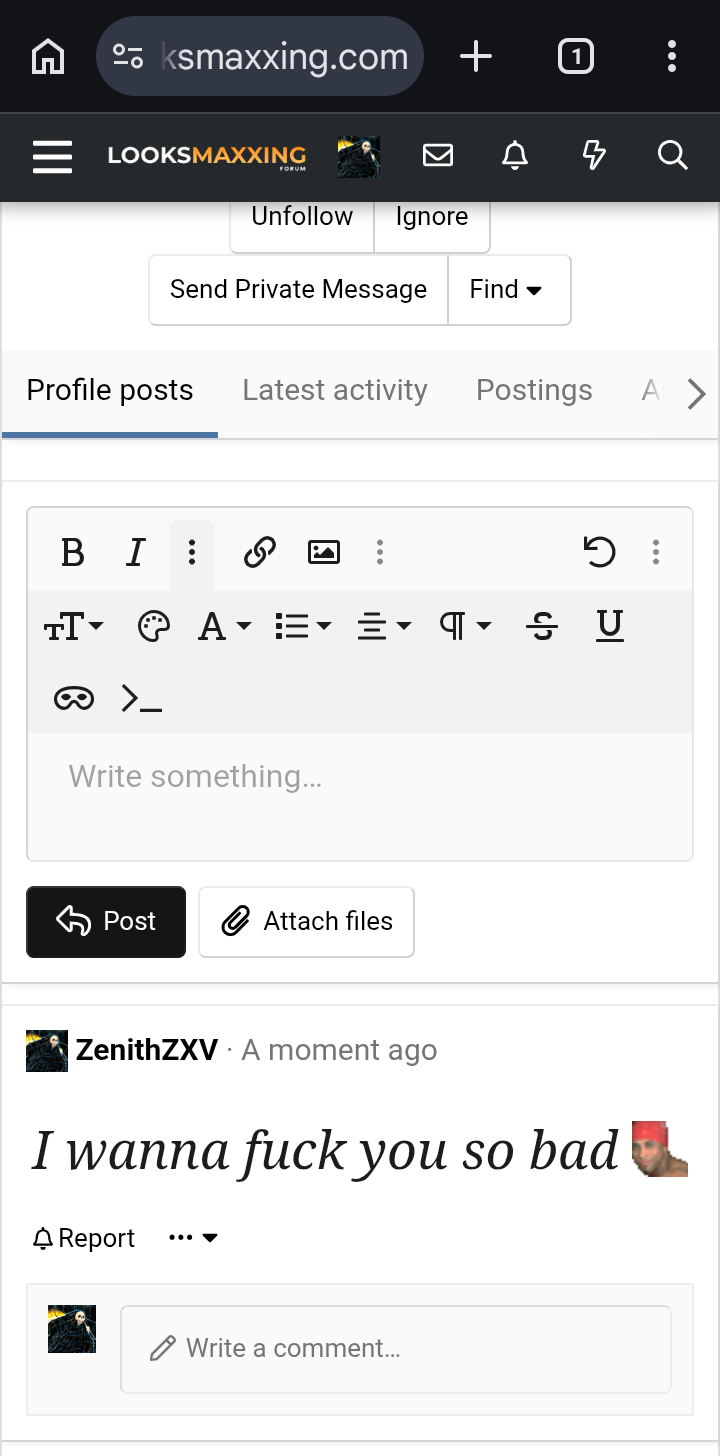Open the text color palette
720x1456 pixels.
153,627
